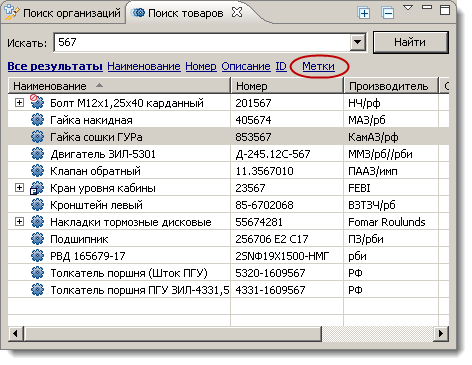The image size is (472, 365).
Task: Expand the Кран уровня кабины row
Action: pyautogui.click(x=19, y=188)
